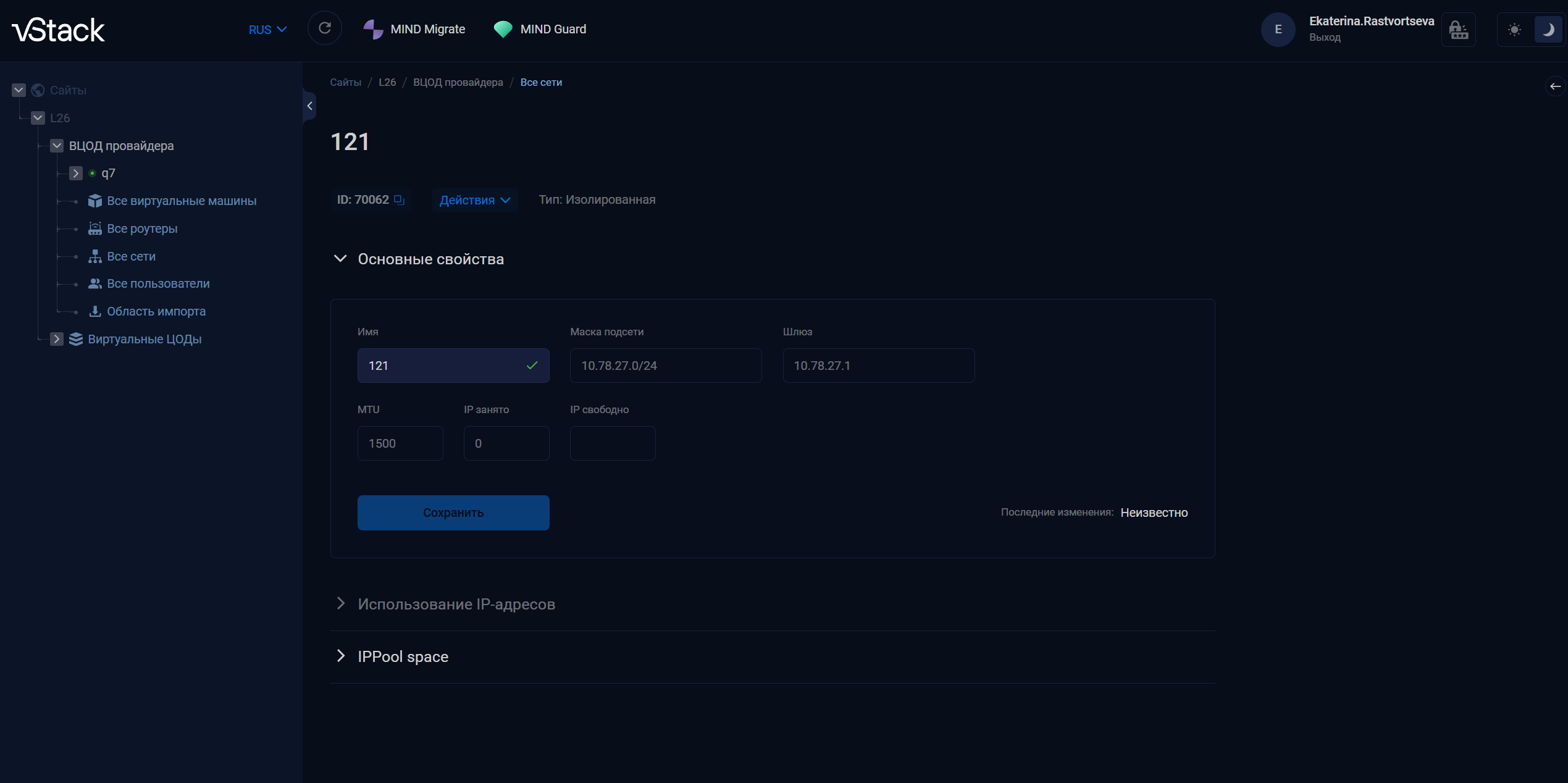This screenshot has height=783, width=1568.
Task: Click the user password lock icon
Action: [1458, 30]
